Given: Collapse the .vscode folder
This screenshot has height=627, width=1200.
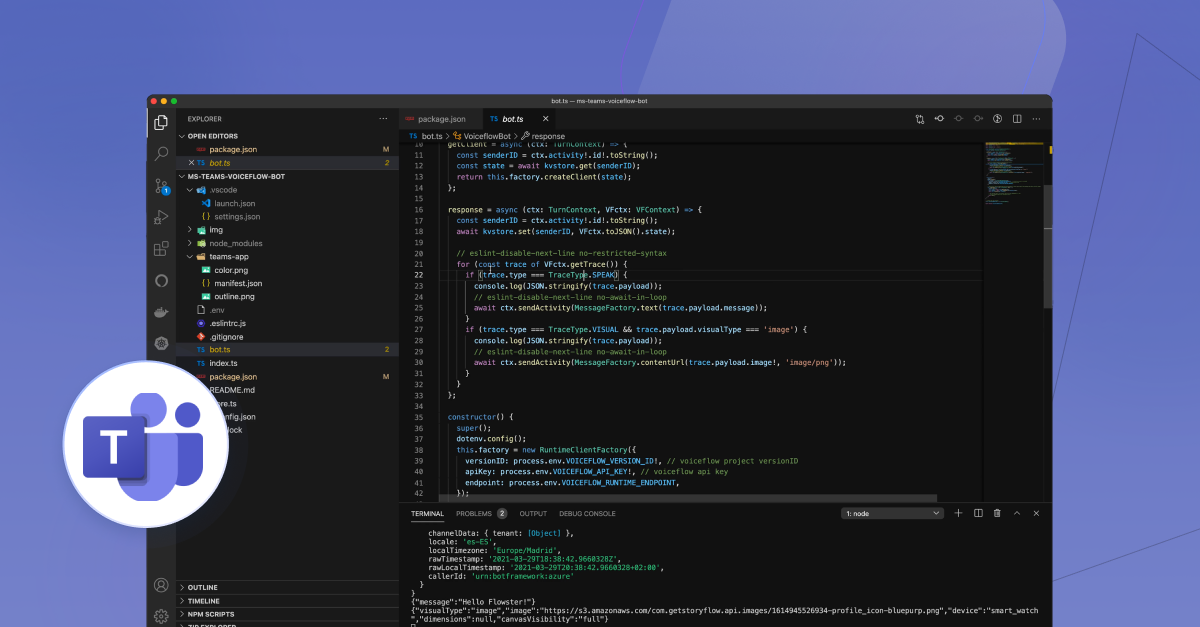Looking at the screenshot, I should pos(190,189).
